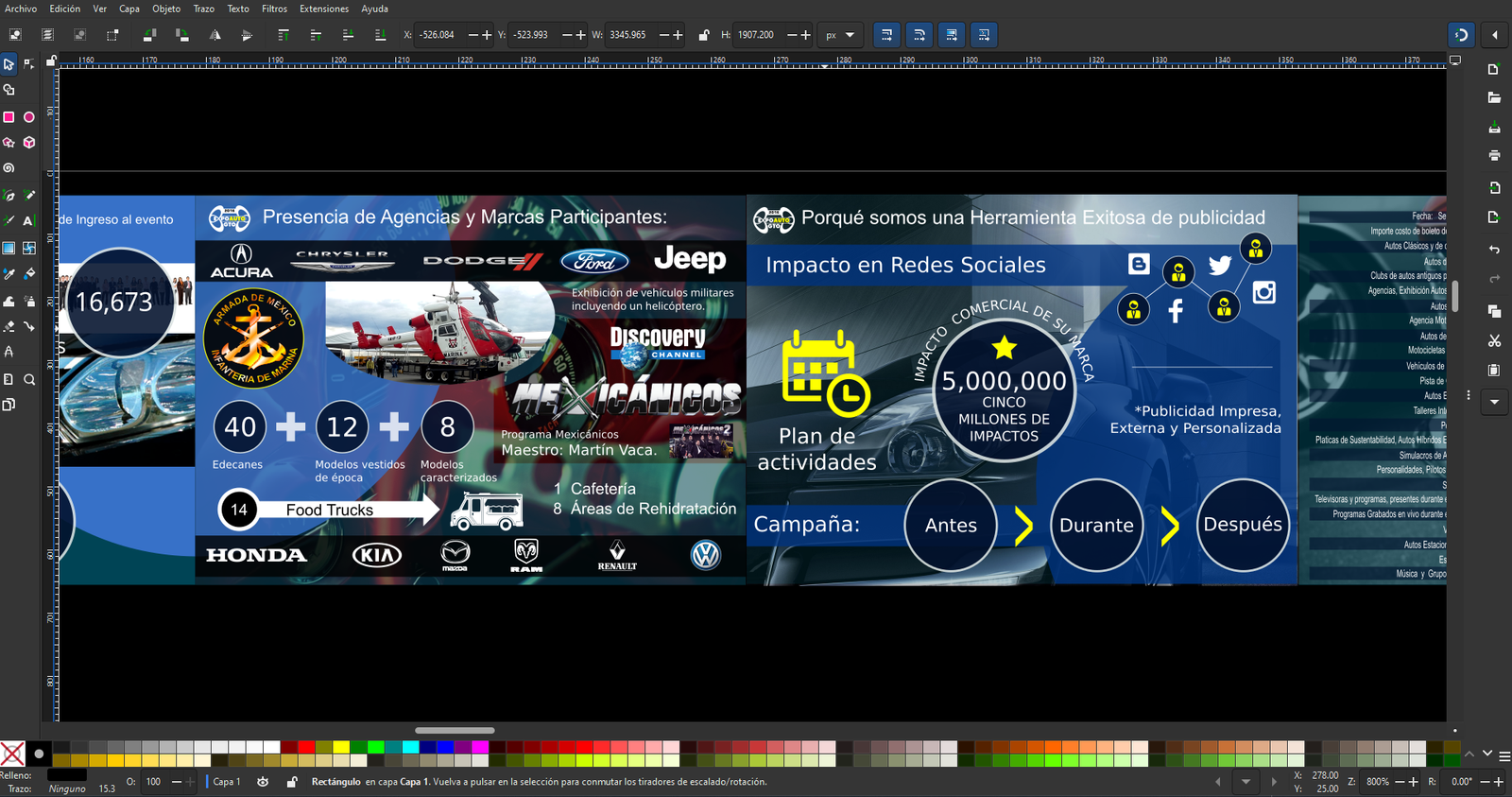Choose the Spiral tool
This screenshot has height=797, width=1512.
point(9,168)
